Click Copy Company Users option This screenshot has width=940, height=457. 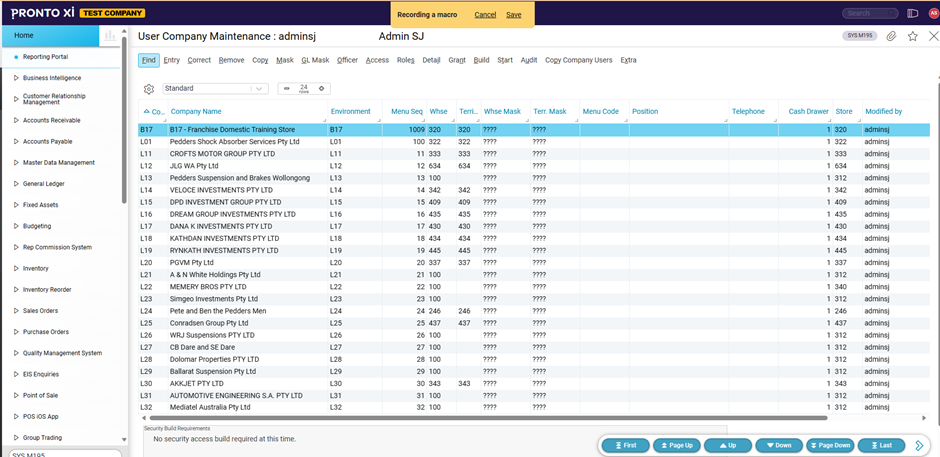[579, 60]
